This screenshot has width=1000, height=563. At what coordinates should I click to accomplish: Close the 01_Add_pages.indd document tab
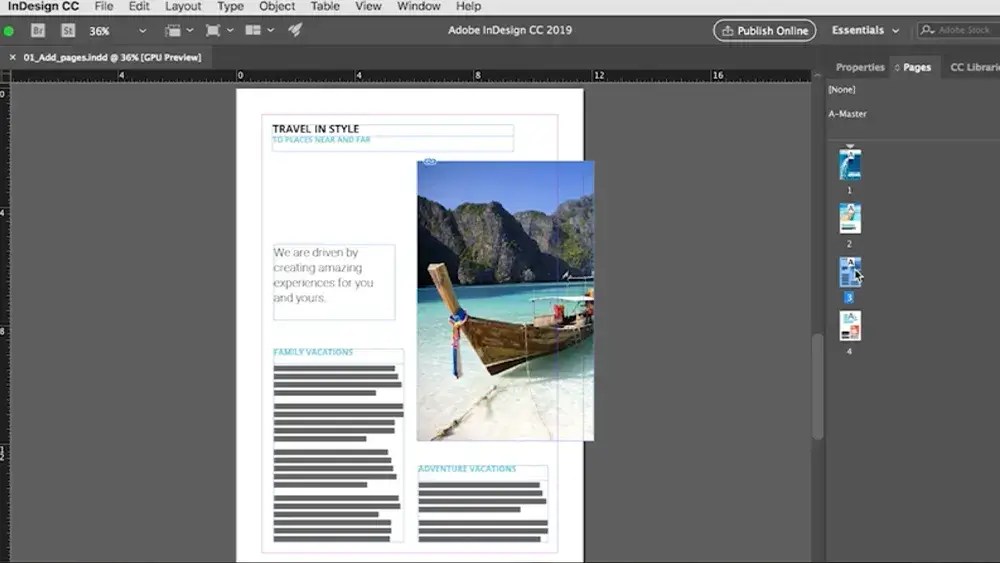click(x=12, y=57)
